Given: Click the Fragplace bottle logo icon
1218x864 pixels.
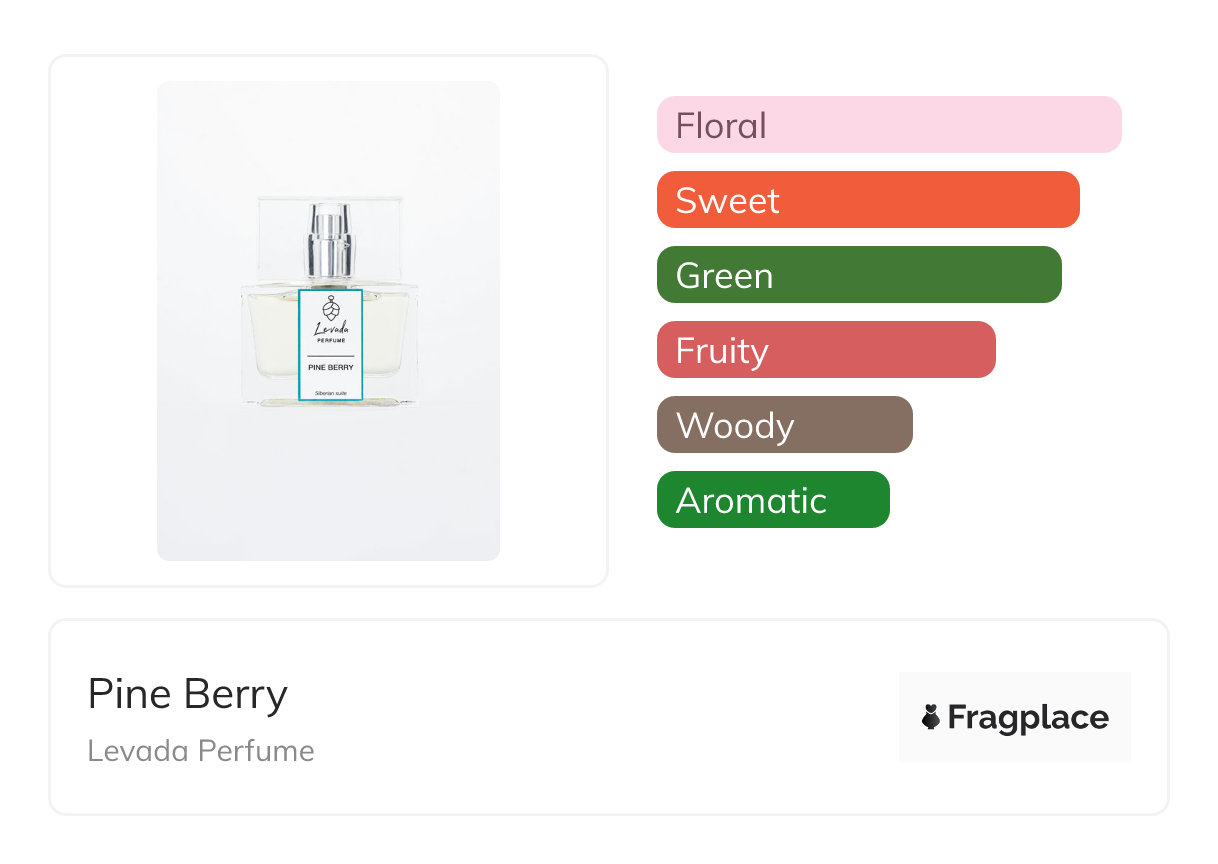Looking at the screenshot, I should coord(931,717).
